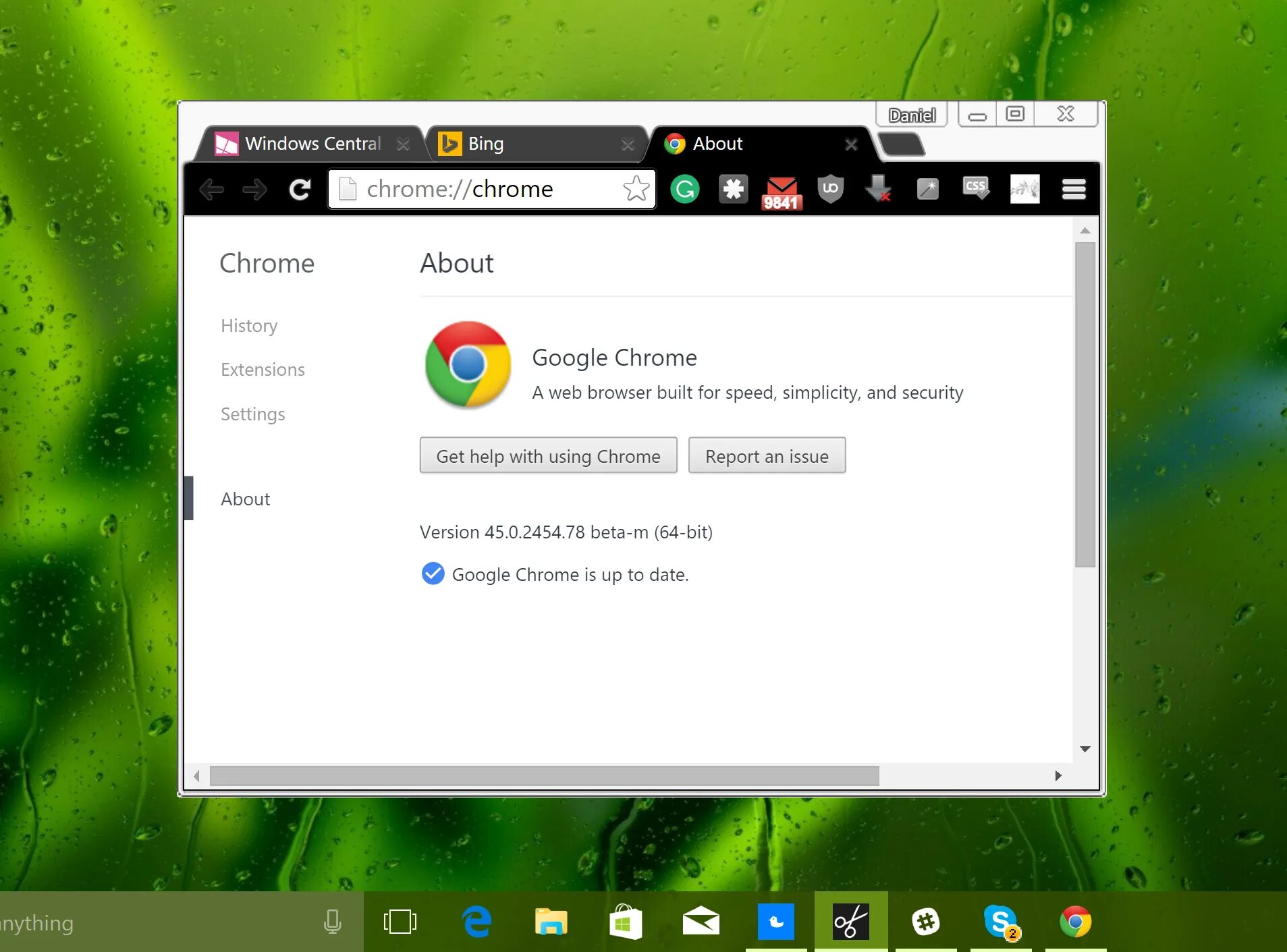Open Settings from the sidebar

pos(253,414)
